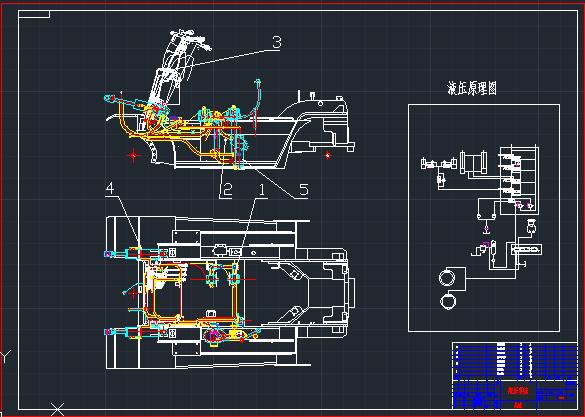Select the small rectangle at the frame's top-left corner
585x417 pixels.
coord(34,14)
